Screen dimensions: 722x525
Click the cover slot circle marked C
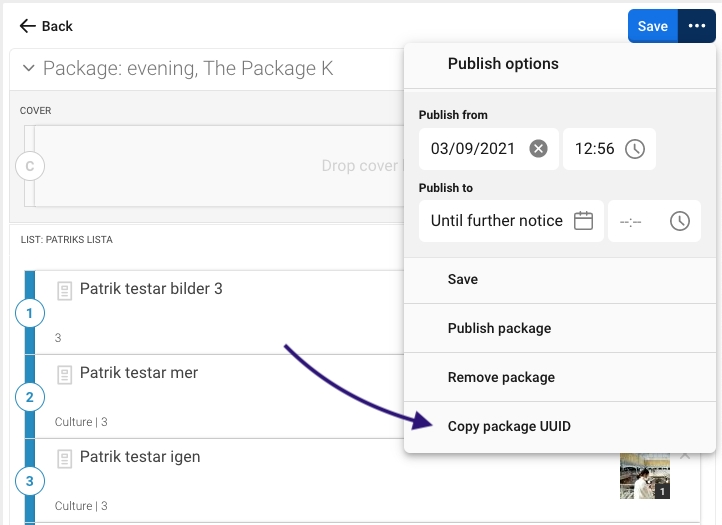click(29, 166)
